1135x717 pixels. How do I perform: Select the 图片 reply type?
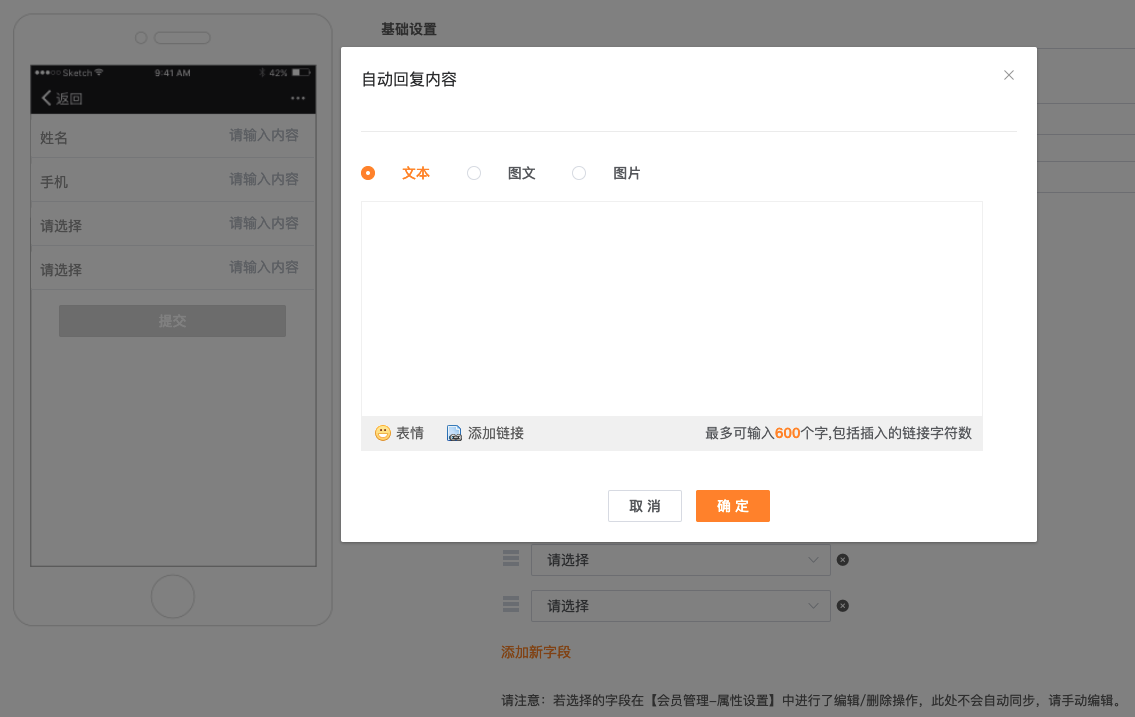coord(579,172)
